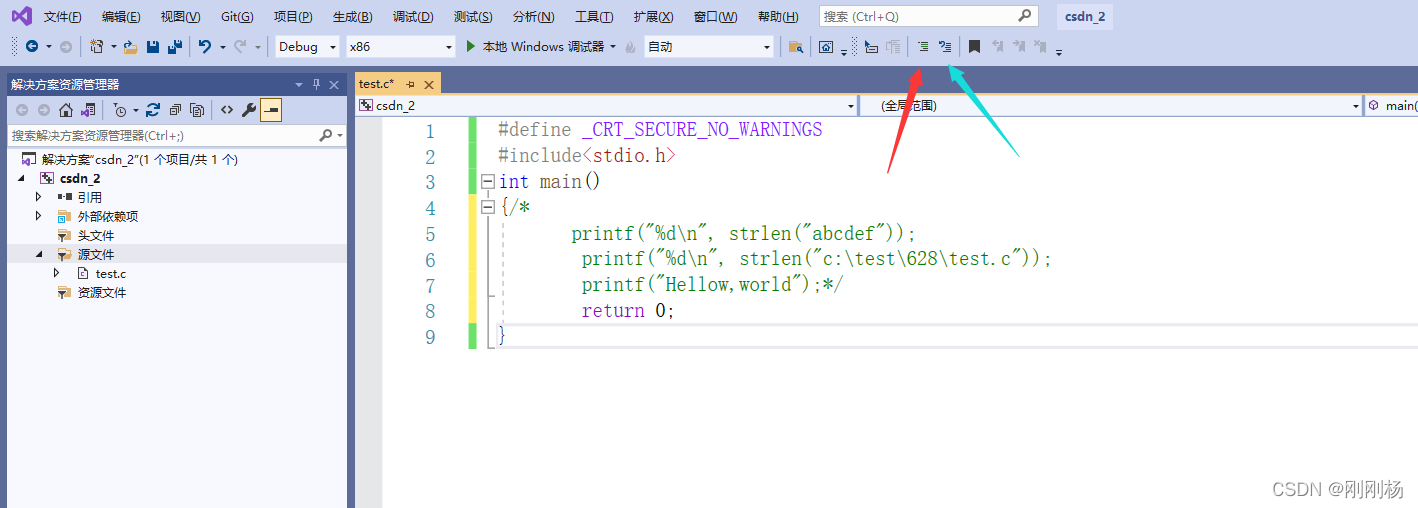Open the 调试(D) menu
This screenshot has width=1418, height=508.
413,17
